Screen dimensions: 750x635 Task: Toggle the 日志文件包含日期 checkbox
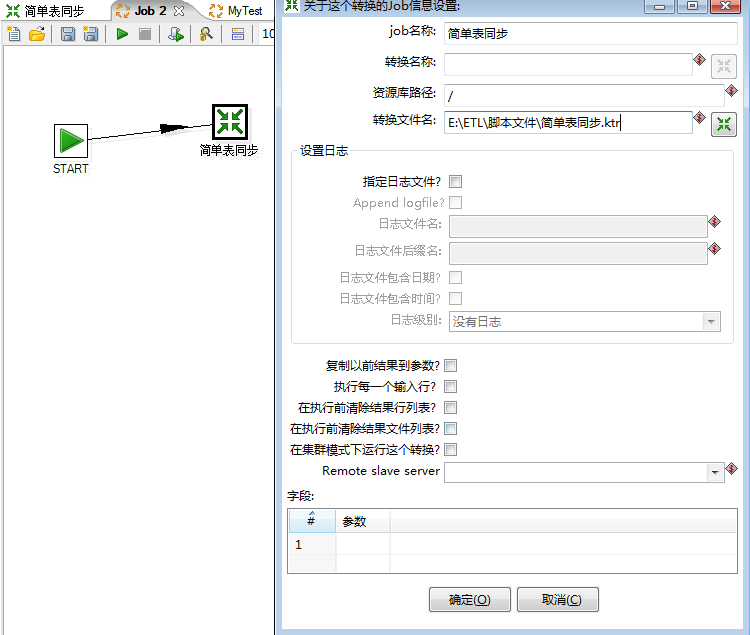click(455, 277)
